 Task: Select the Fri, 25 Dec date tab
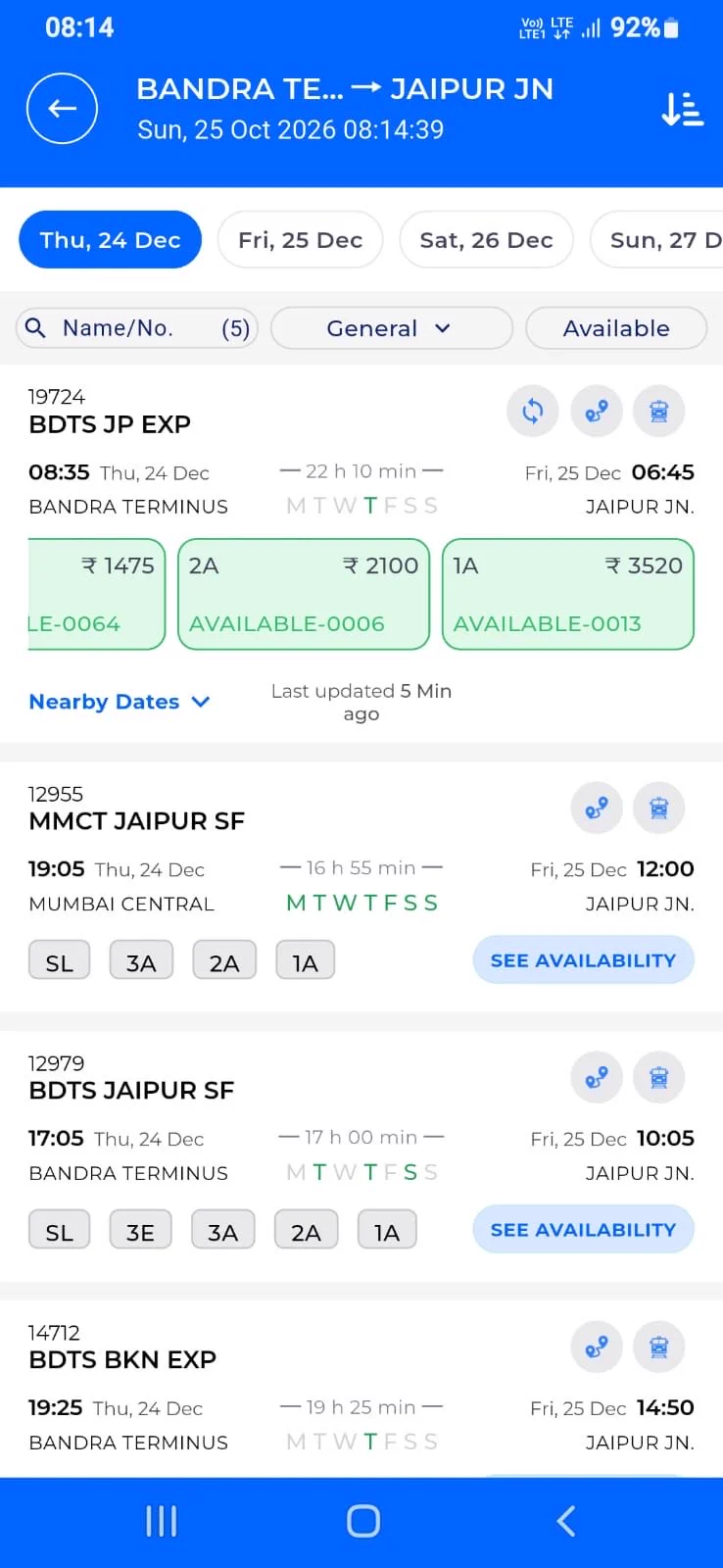coord(300,240)
